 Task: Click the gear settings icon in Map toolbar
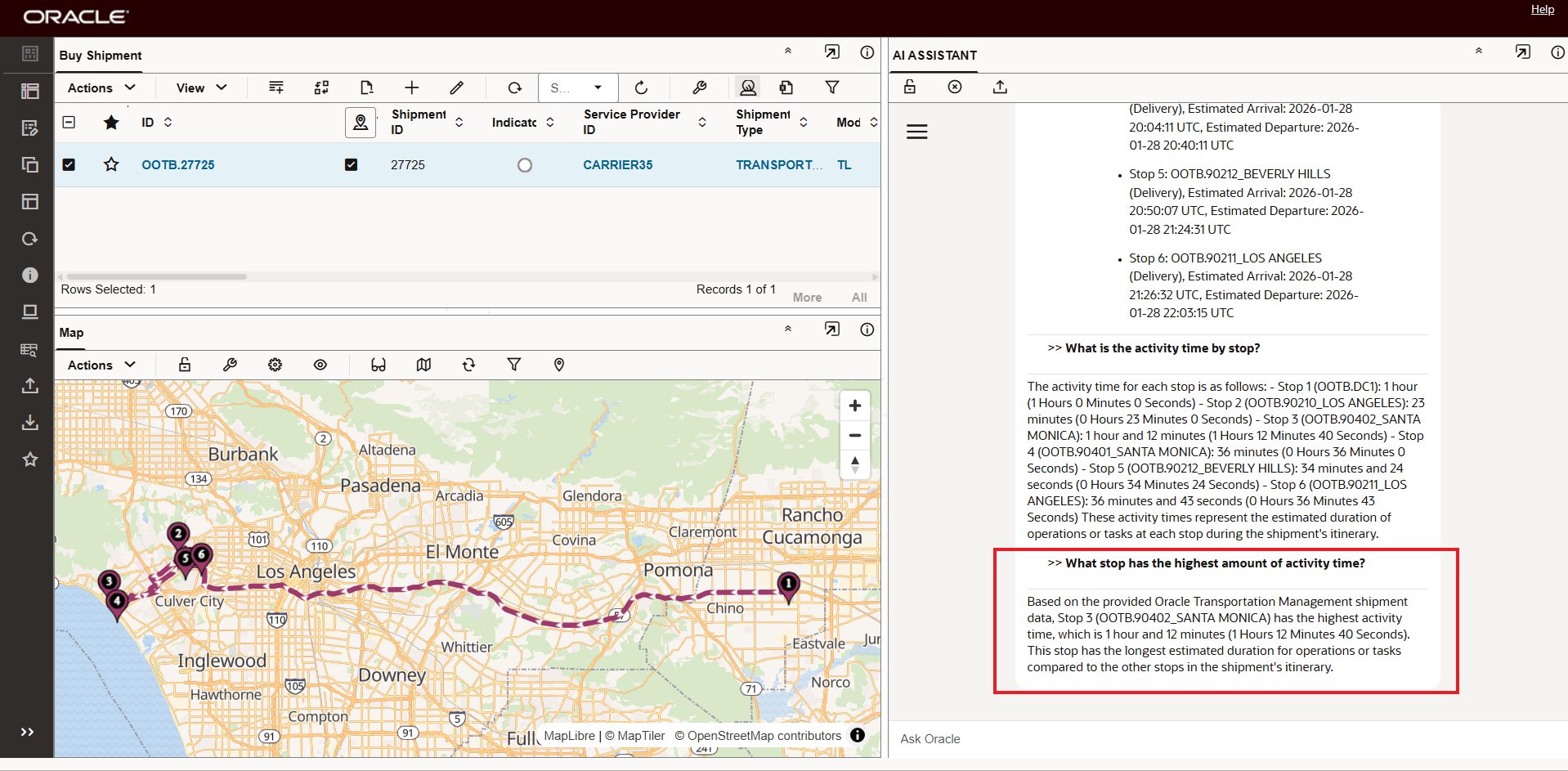(276, 365)
